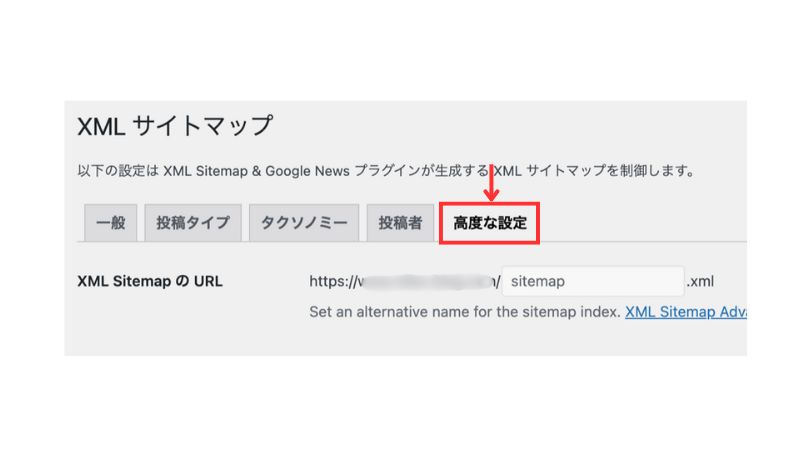
Task: Switch to the 一般 tab
Action: [x=110, y=223]
